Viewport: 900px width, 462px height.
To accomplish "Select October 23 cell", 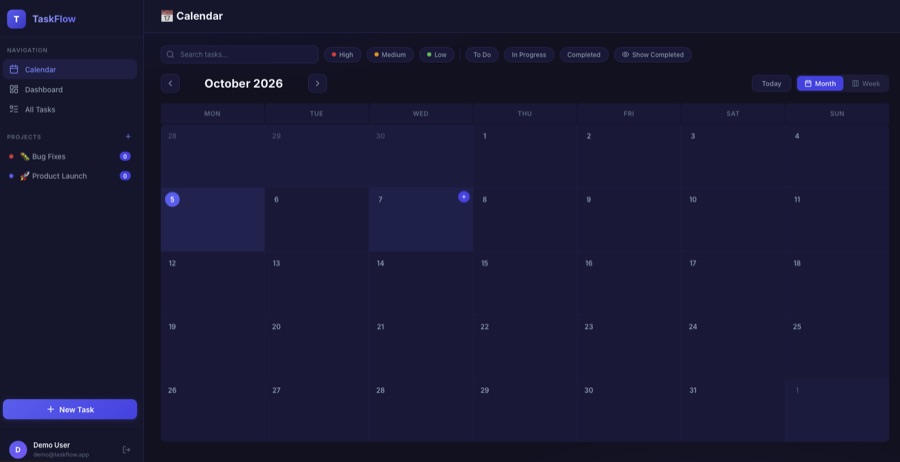I will coord(629,347).
